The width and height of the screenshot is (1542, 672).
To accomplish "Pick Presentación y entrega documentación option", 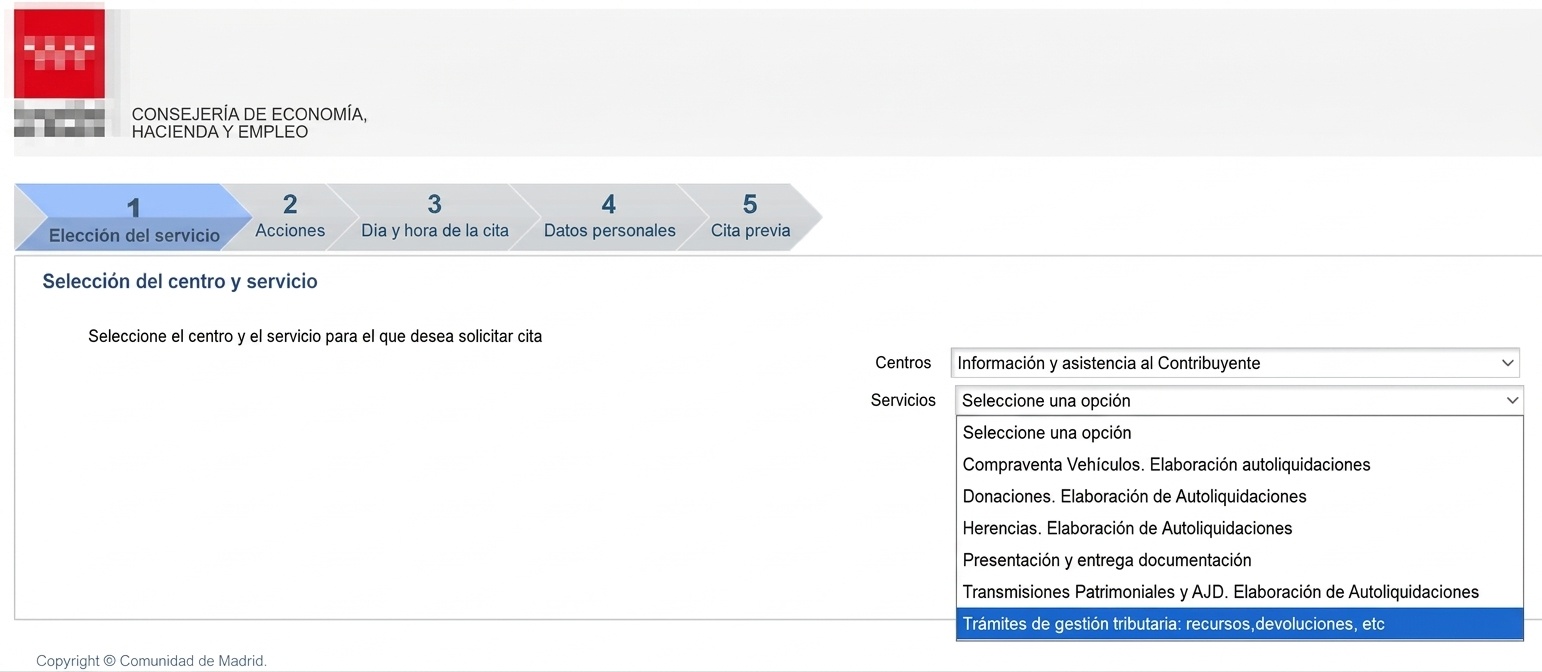I will point(1239,560).
